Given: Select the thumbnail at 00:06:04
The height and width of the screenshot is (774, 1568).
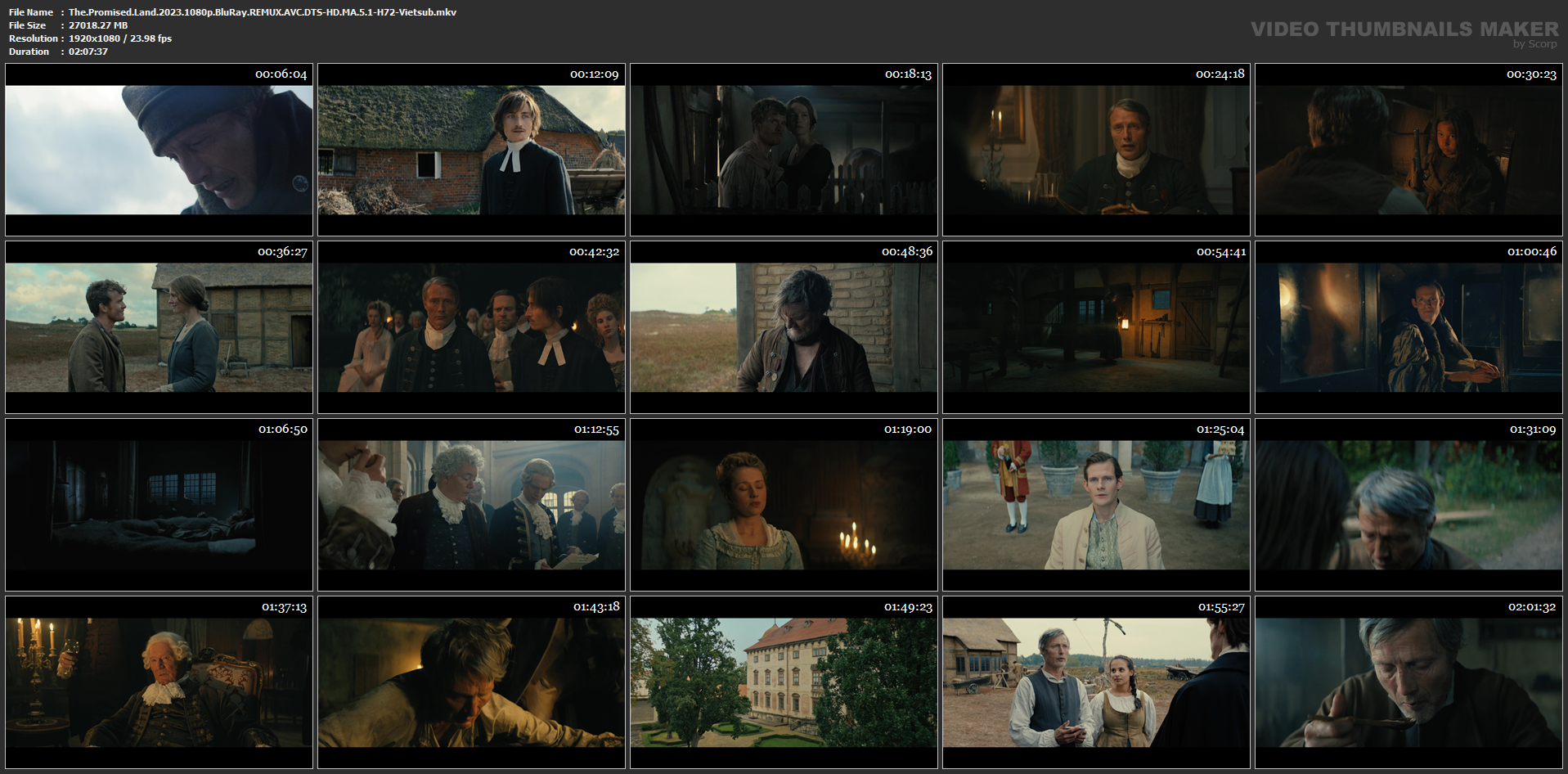Looking at the screenshot, I should coord(159,151).
